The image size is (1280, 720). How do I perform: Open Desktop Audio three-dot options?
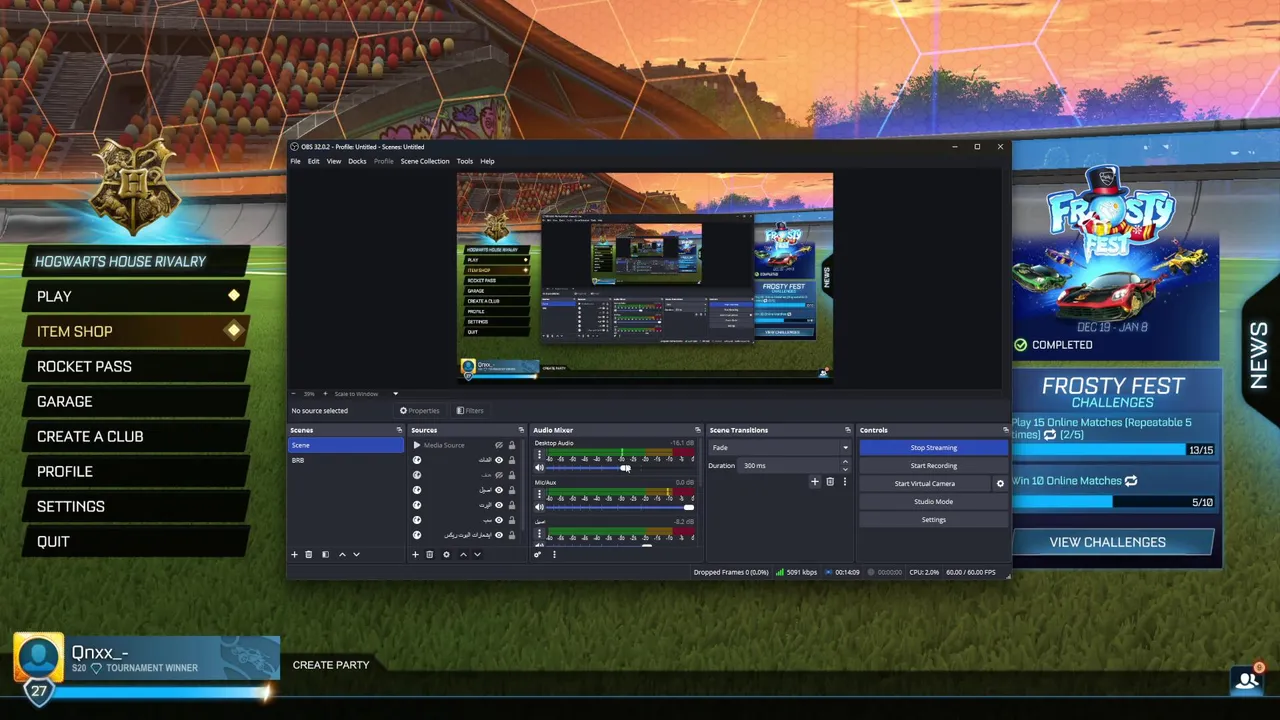click(x=539, y=455)
